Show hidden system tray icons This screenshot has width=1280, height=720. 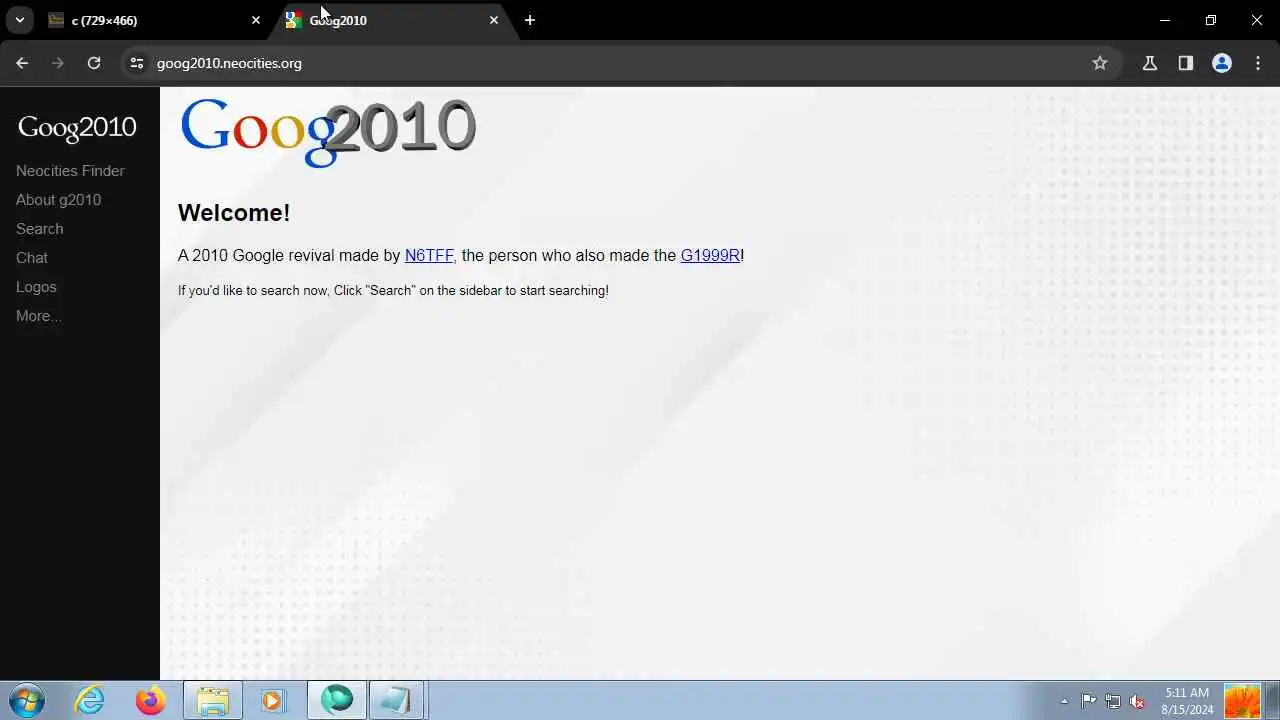pyautogui.click(x=1064, y=701)
